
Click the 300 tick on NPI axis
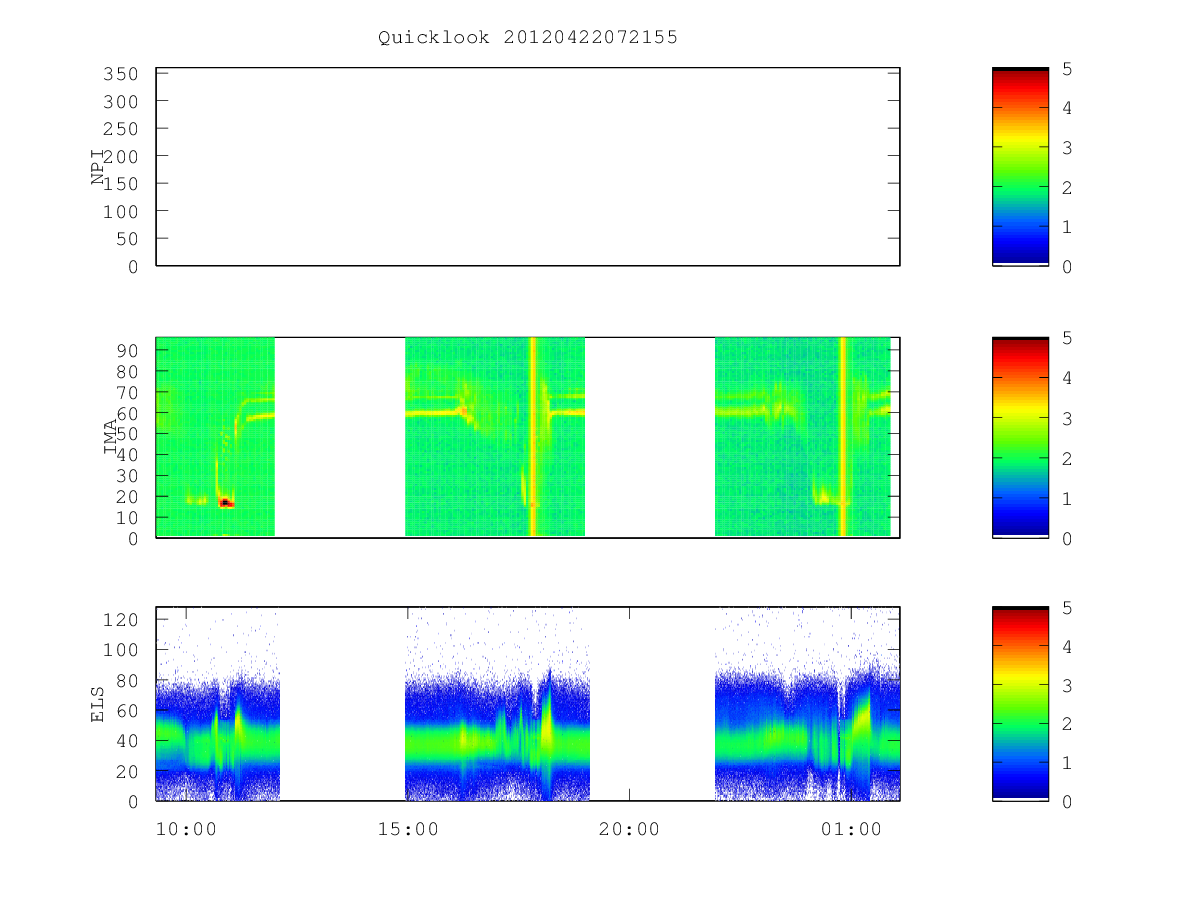[121, 102]
